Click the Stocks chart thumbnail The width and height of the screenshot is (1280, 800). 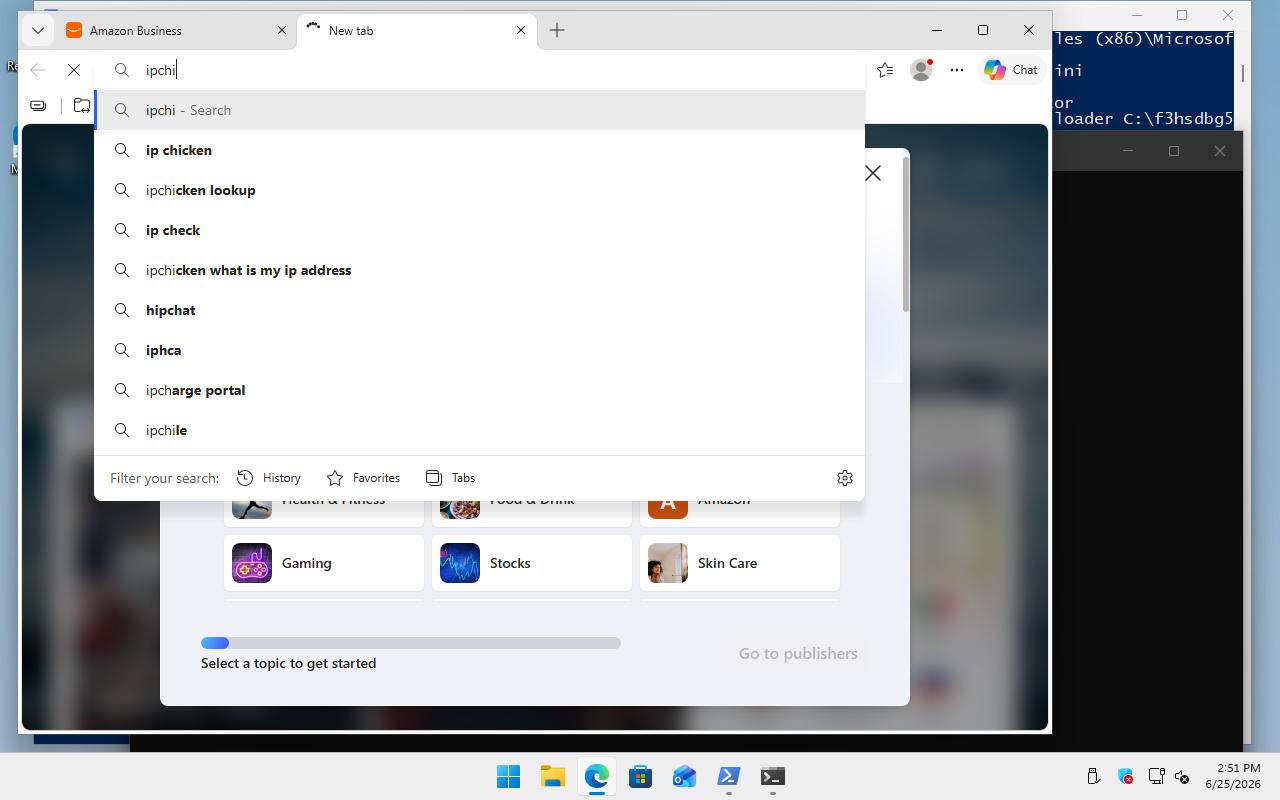[x=460, y=563]
